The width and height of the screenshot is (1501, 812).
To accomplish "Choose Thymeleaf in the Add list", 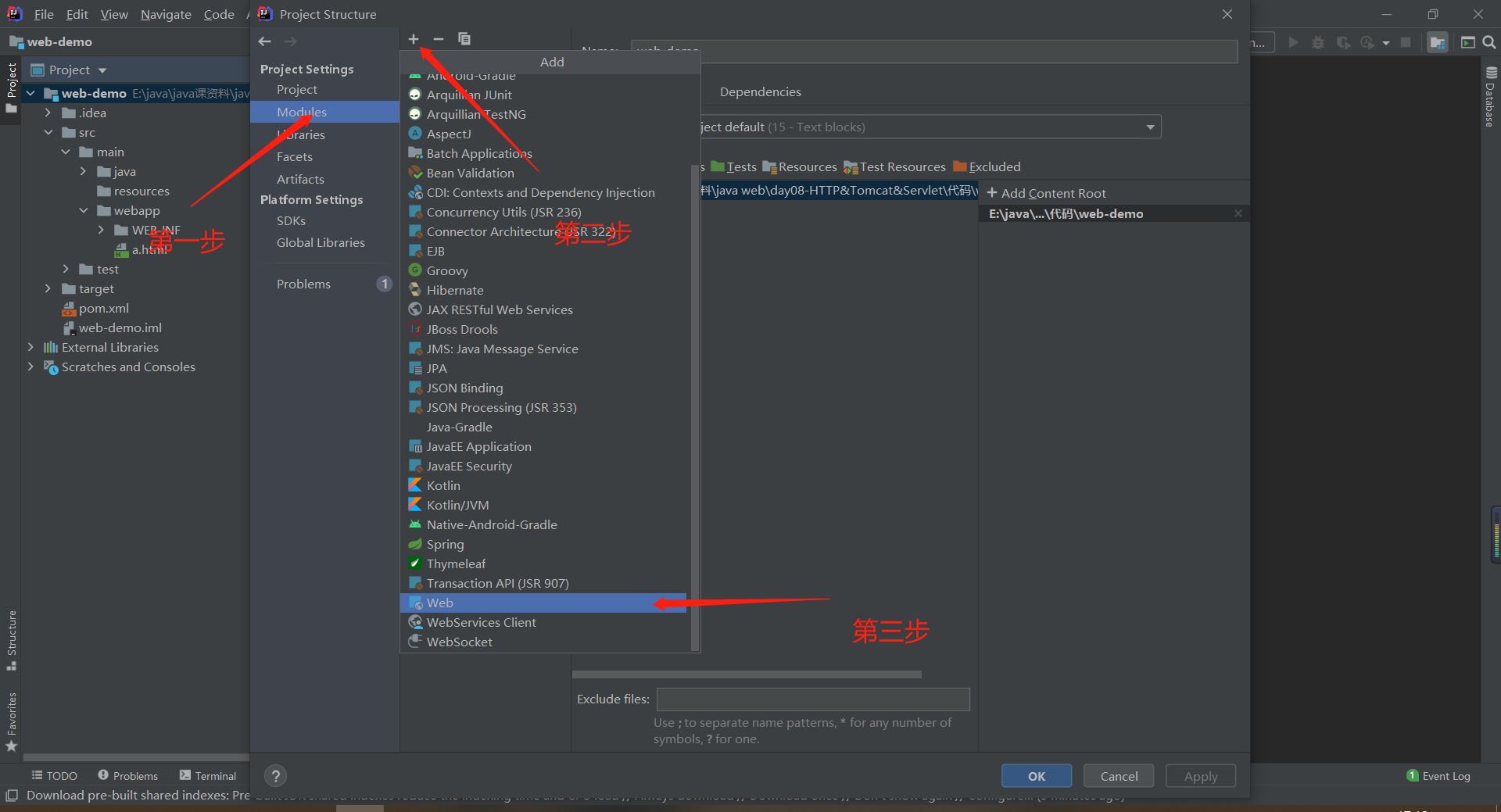I will click(543, 563).
